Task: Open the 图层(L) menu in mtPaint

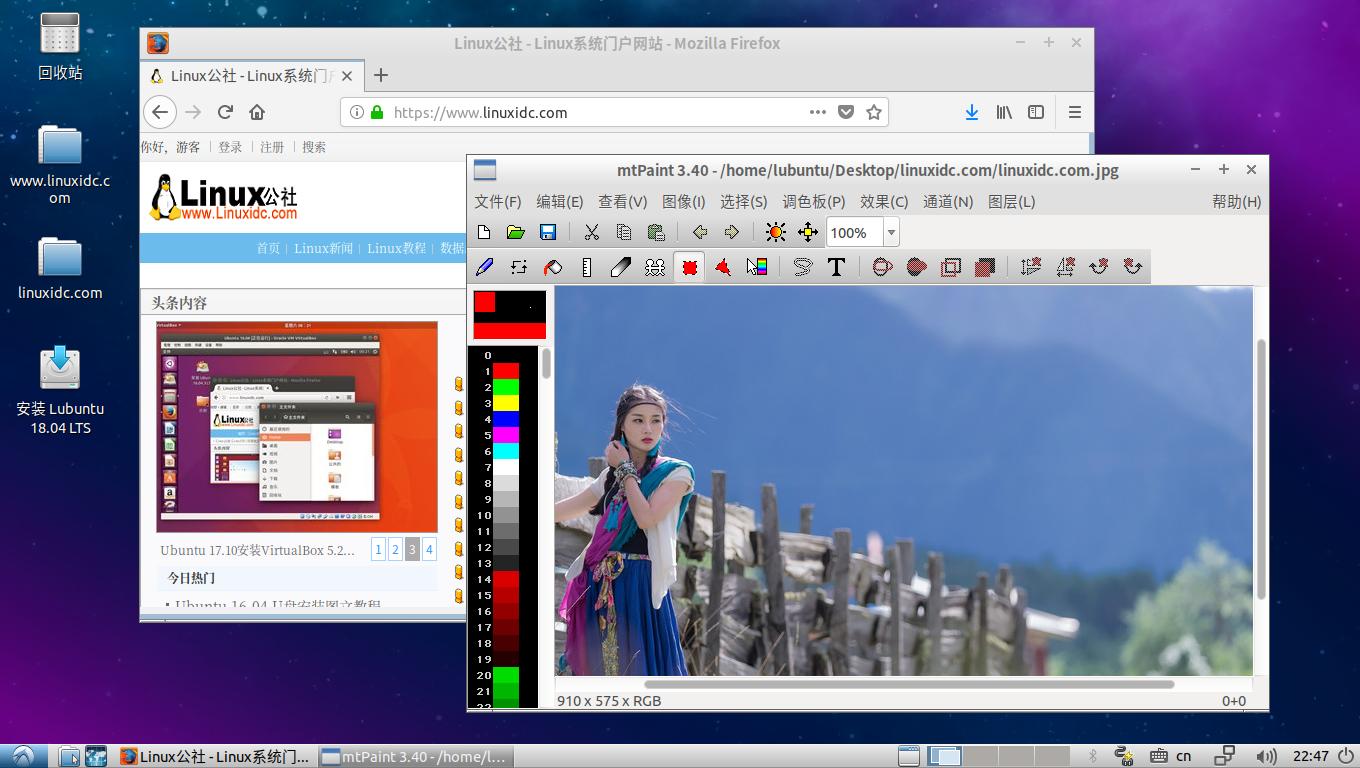Action: coord(1012,201)
